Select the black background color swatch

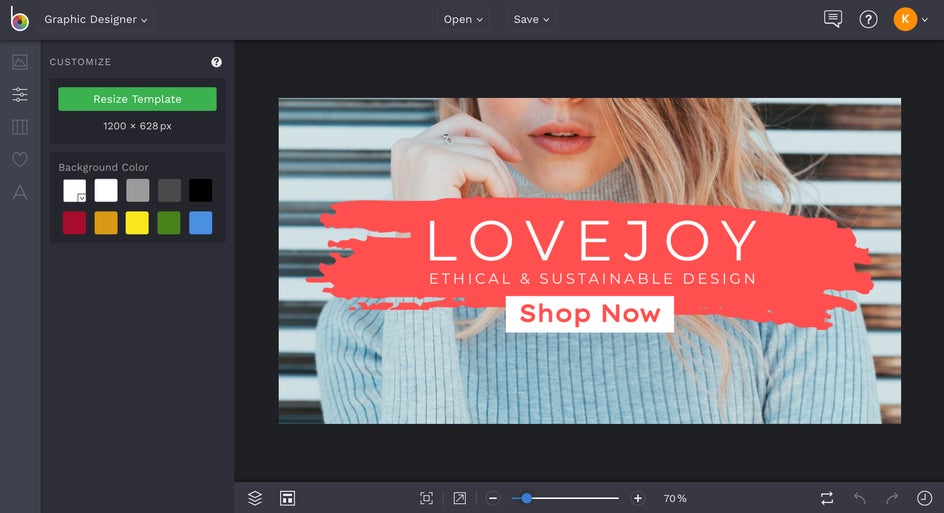(x=200, y=190)
